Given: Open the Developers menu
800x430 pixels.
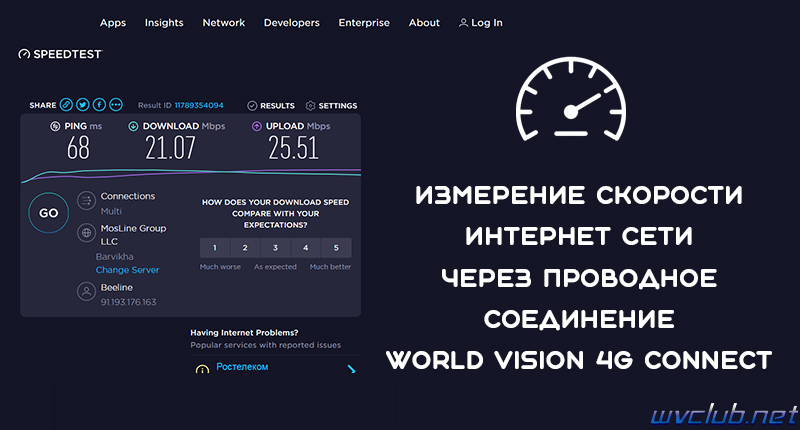Looking at the screenshot, I should click(x=291, y=23).
